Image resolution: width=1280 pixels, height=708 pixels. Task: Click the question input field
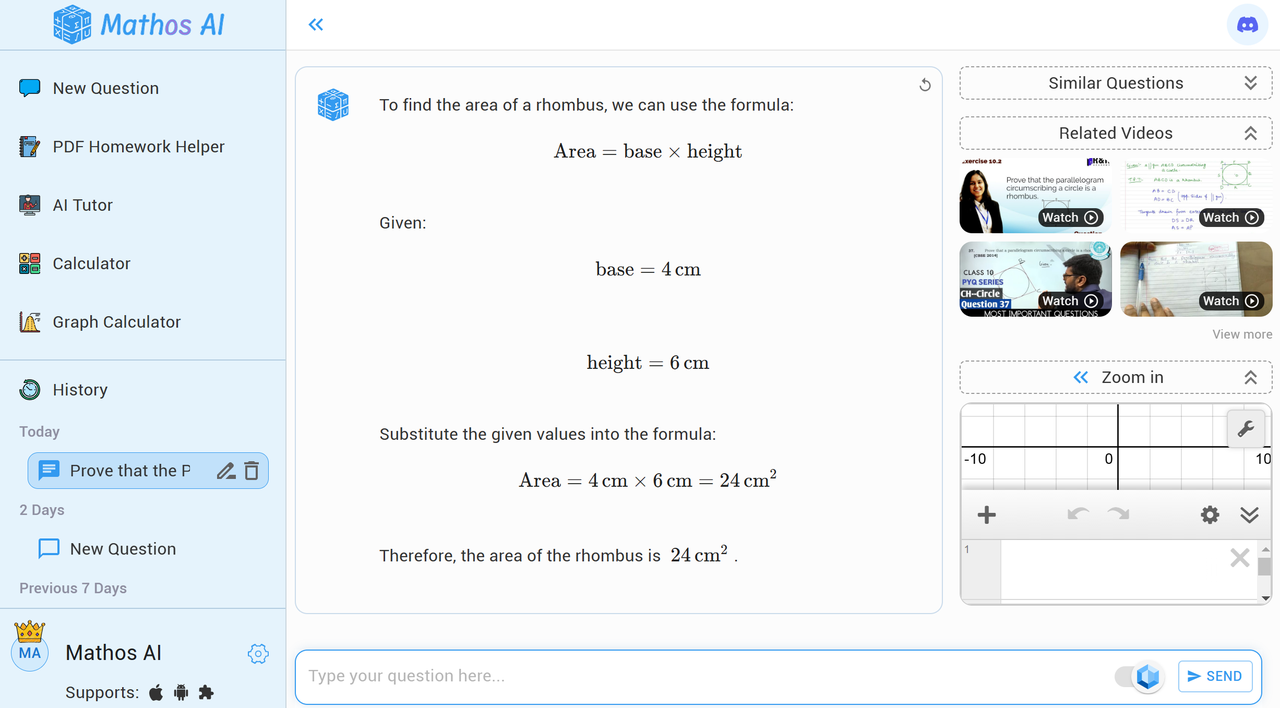pyautogui.click(x=700, y=677)
